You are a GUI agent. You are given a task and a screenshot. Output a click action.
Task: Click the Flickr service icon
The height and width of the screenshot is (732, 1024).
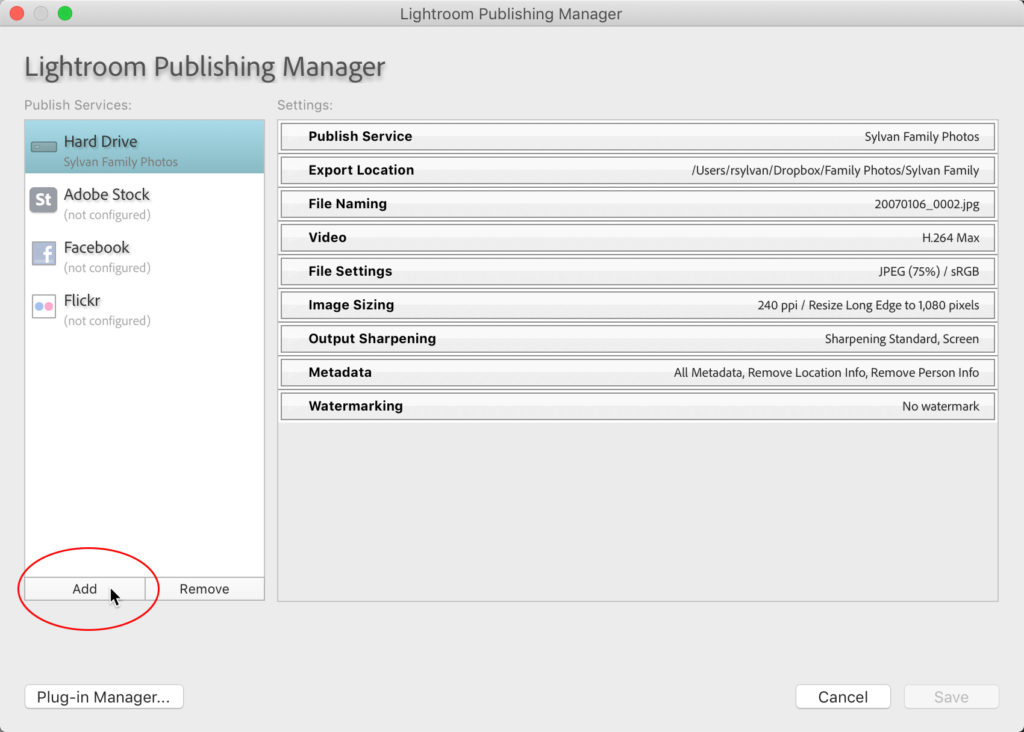(x=42, y=307)
